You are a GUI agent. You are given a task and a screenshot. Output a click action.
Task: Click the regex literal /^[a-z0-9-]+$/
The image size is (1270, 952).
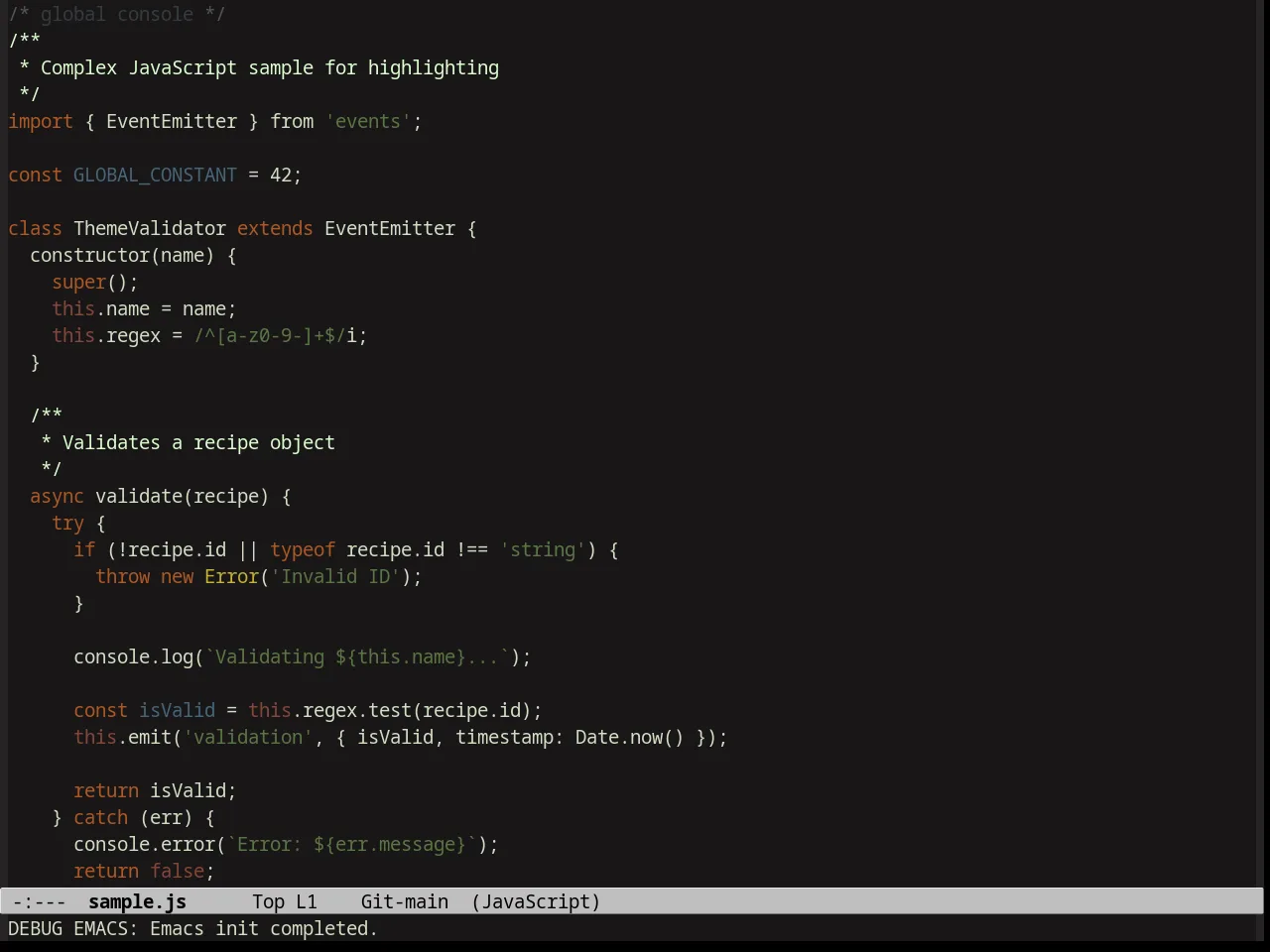coord(270,335)
